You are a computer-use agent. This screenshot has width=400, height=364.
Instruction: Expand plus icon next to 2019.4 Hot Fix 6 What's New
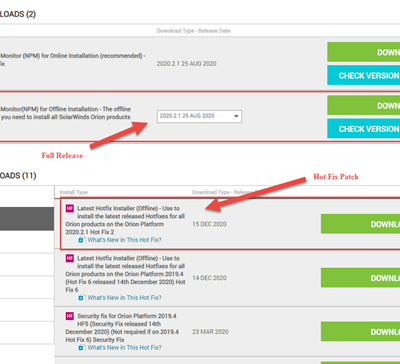(x=81, y=298)
